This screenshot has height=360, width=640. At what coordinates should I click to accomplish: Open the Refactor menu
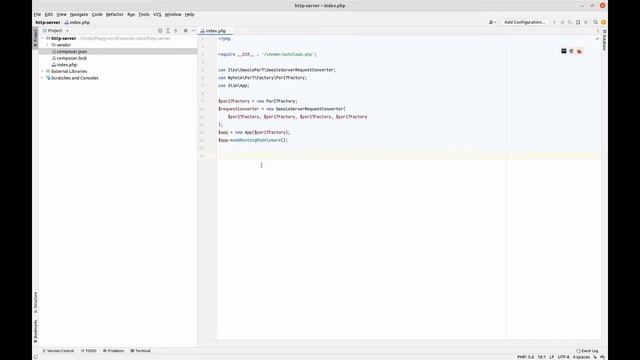pyautogui.click(x=115, y=14)
